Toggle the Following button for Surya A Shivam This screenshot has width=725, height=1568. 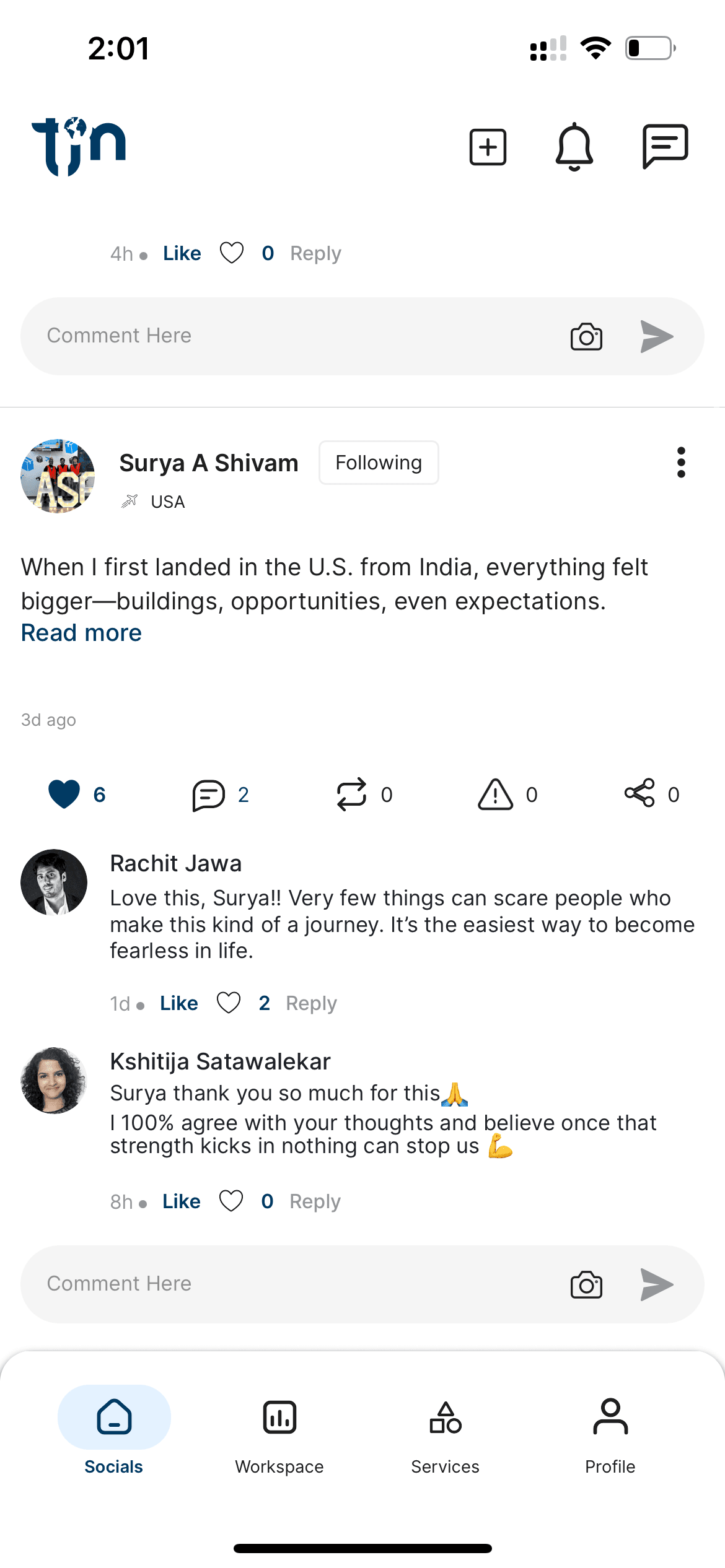click(x=378, y=462)
